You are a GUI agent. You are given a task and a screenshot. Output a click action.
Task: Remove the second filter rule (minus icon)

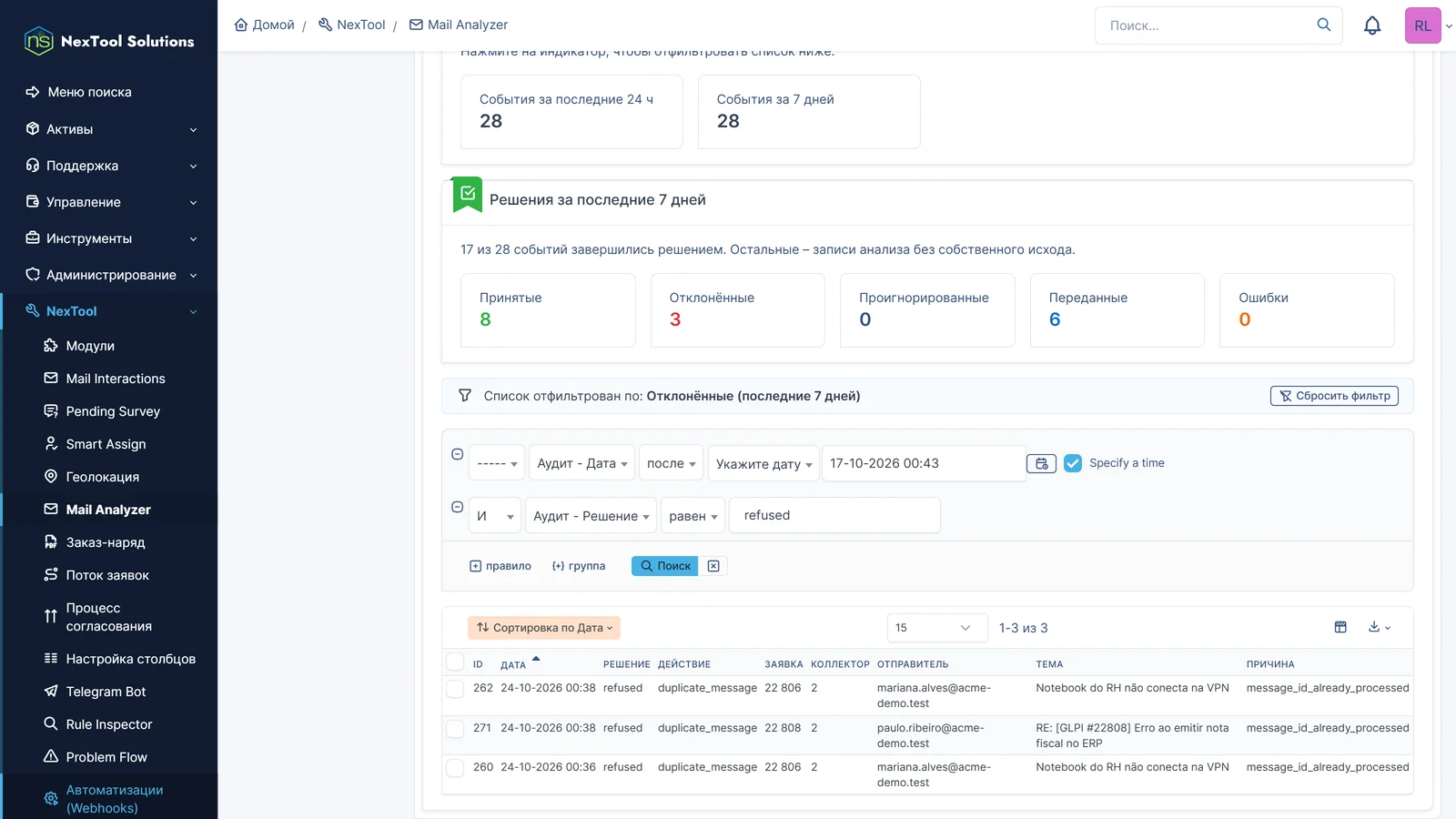point(458,507)
